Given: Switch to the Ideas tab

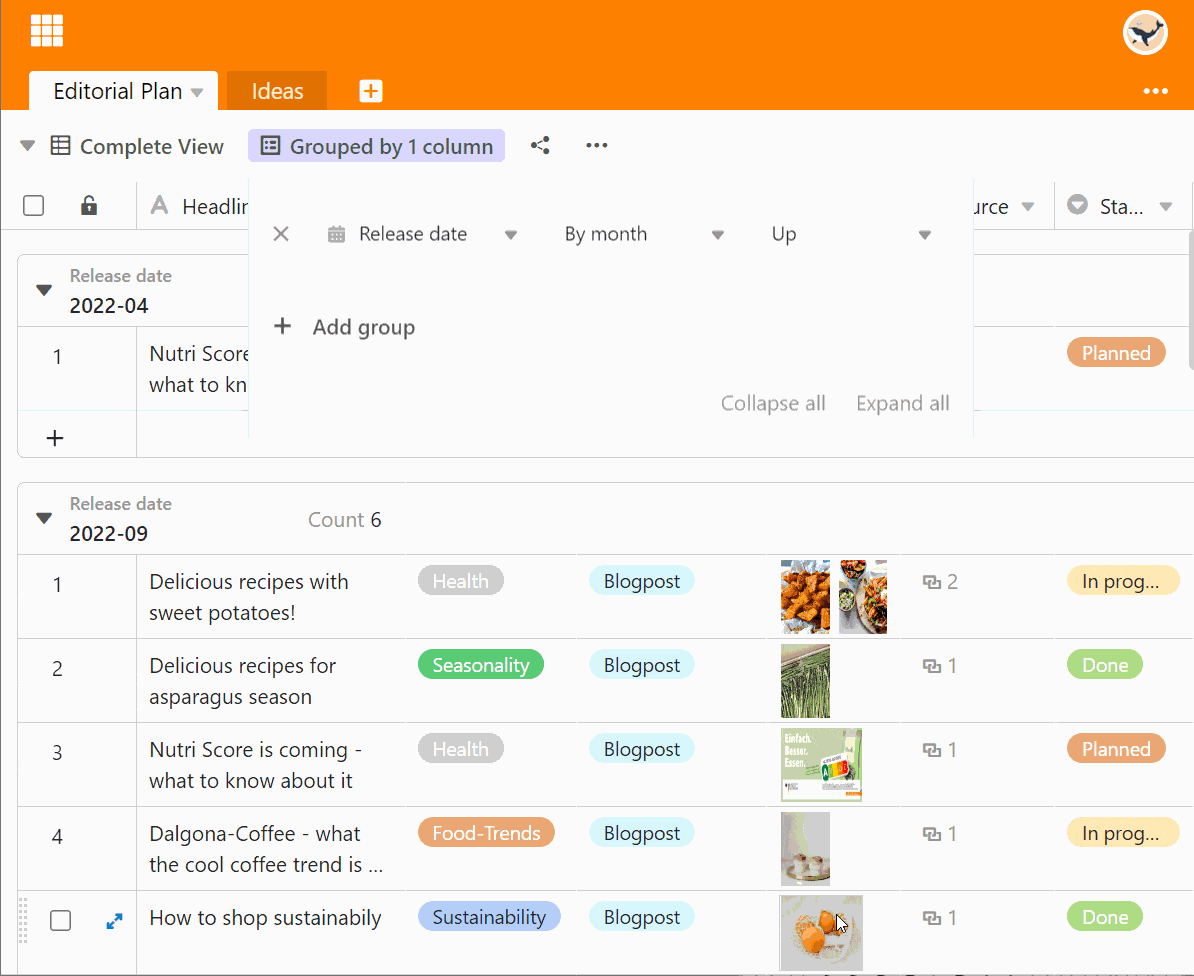Looking at the screenshot, I should (277, 91).
